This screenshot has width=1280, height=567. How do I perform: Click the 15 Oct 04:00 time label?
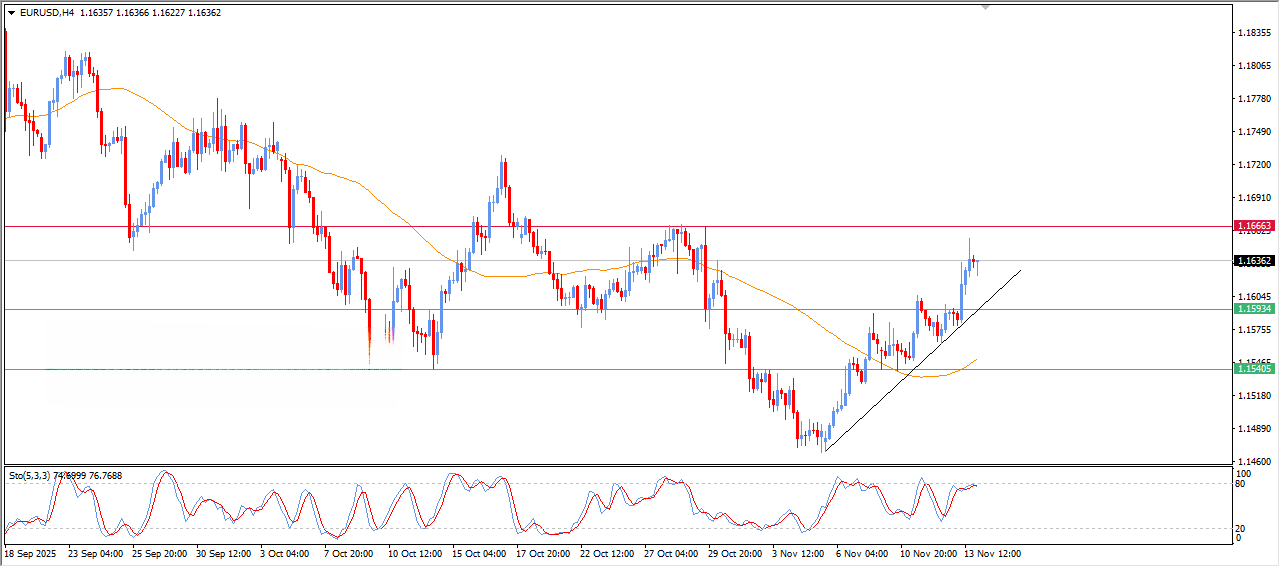point(477,553)
